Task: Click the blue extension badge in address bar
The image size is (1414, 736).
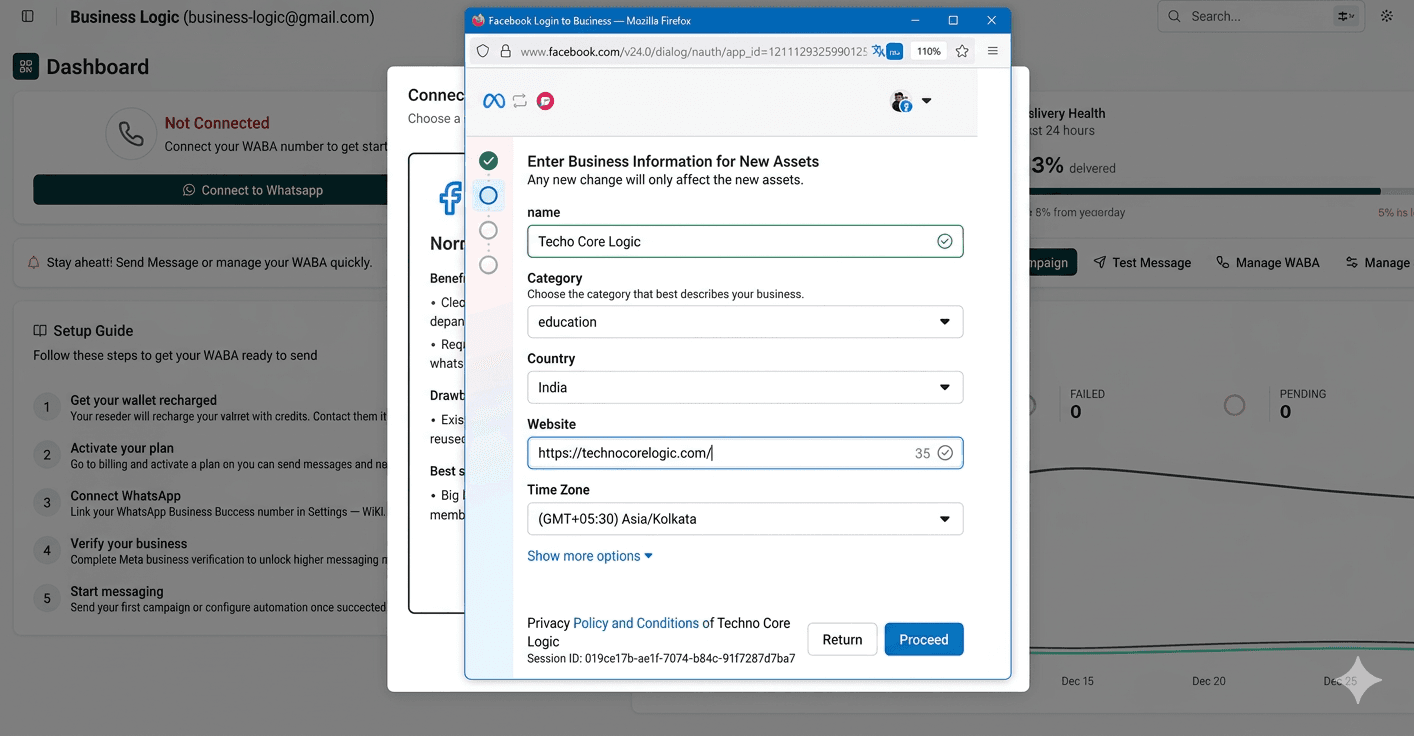Action: [895, 51]
